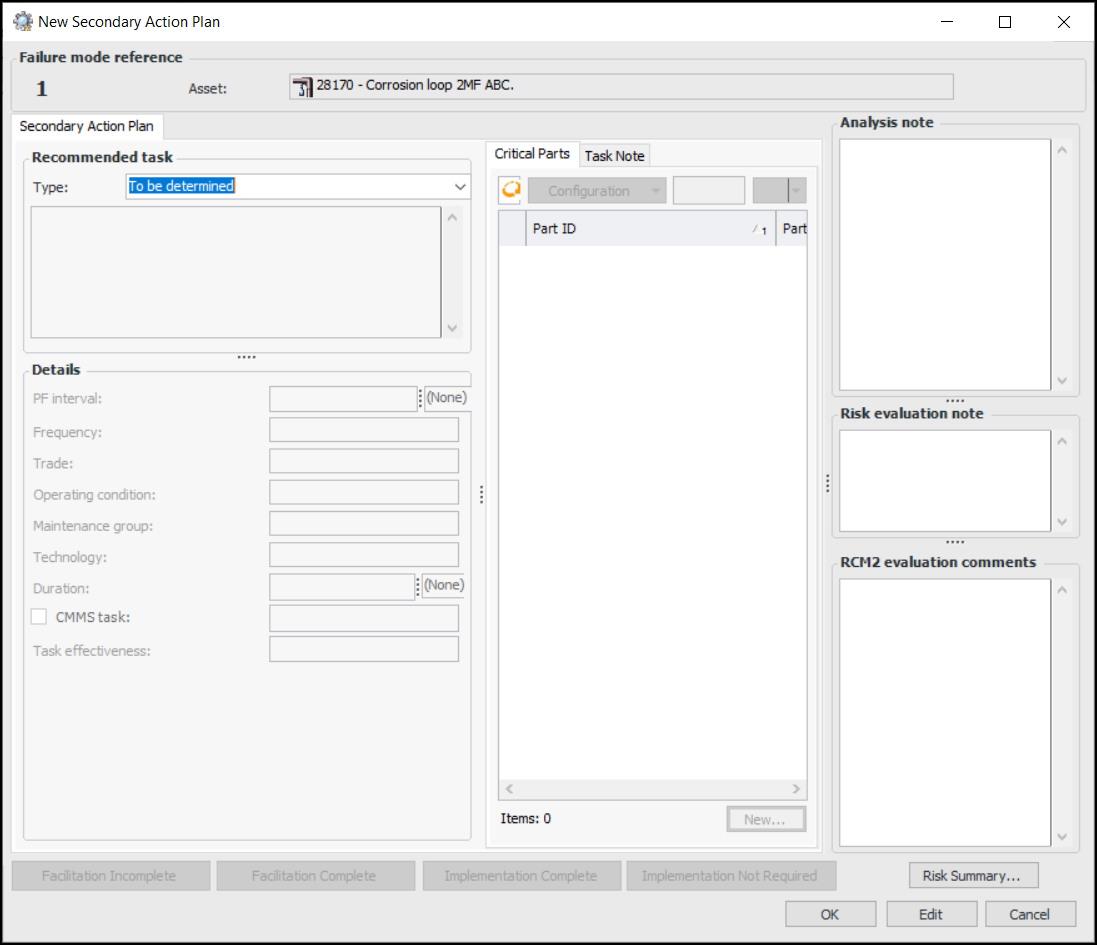
Task: Click the splitter dots below Recommended task
Action: tap(246, 357)
